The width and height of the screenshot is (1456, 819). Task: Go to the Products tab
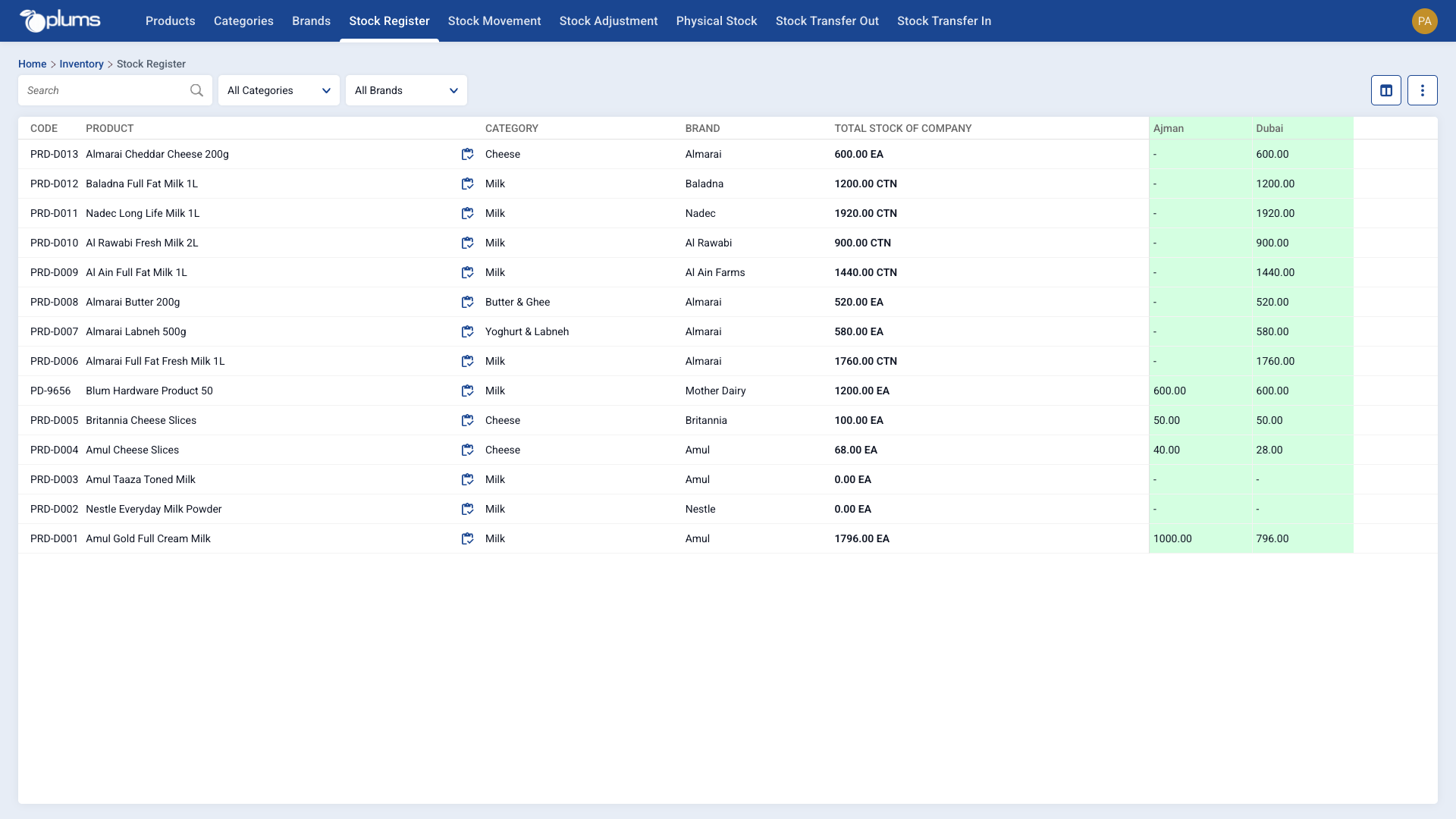[x=171, y=21]
